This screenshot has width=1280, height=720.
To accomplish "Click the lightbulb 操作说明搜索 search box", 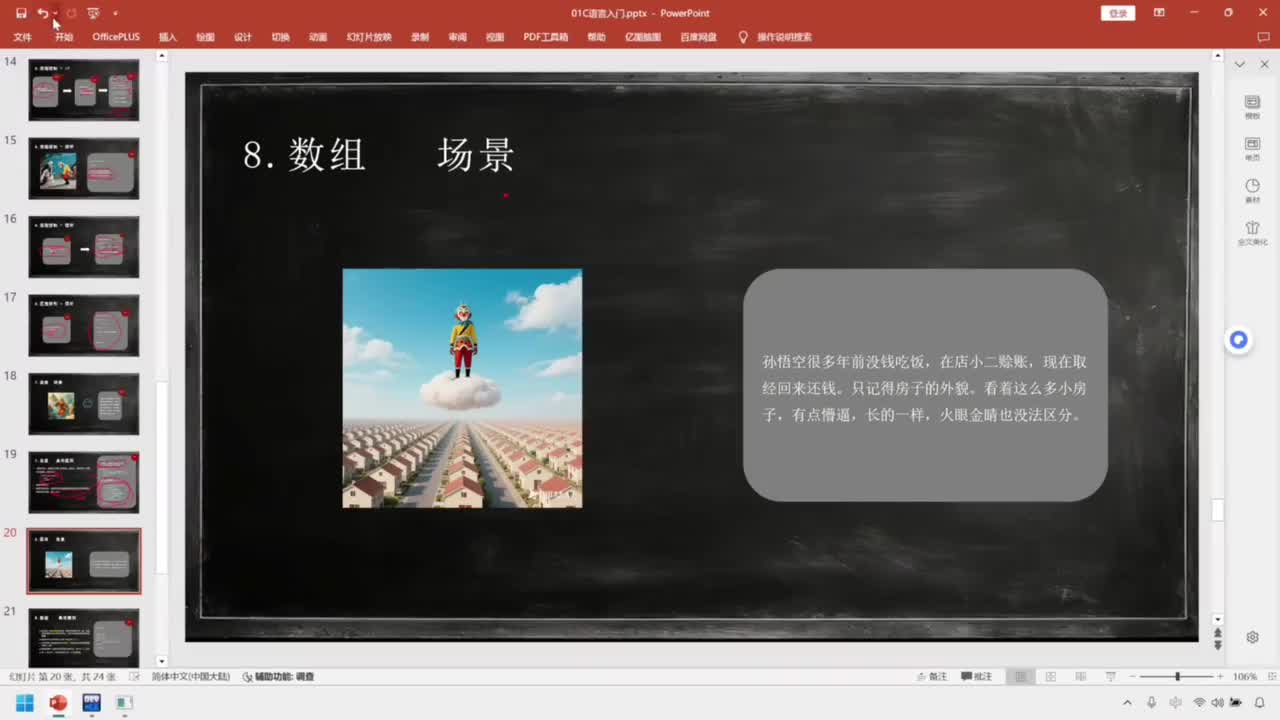I will 775,37.
